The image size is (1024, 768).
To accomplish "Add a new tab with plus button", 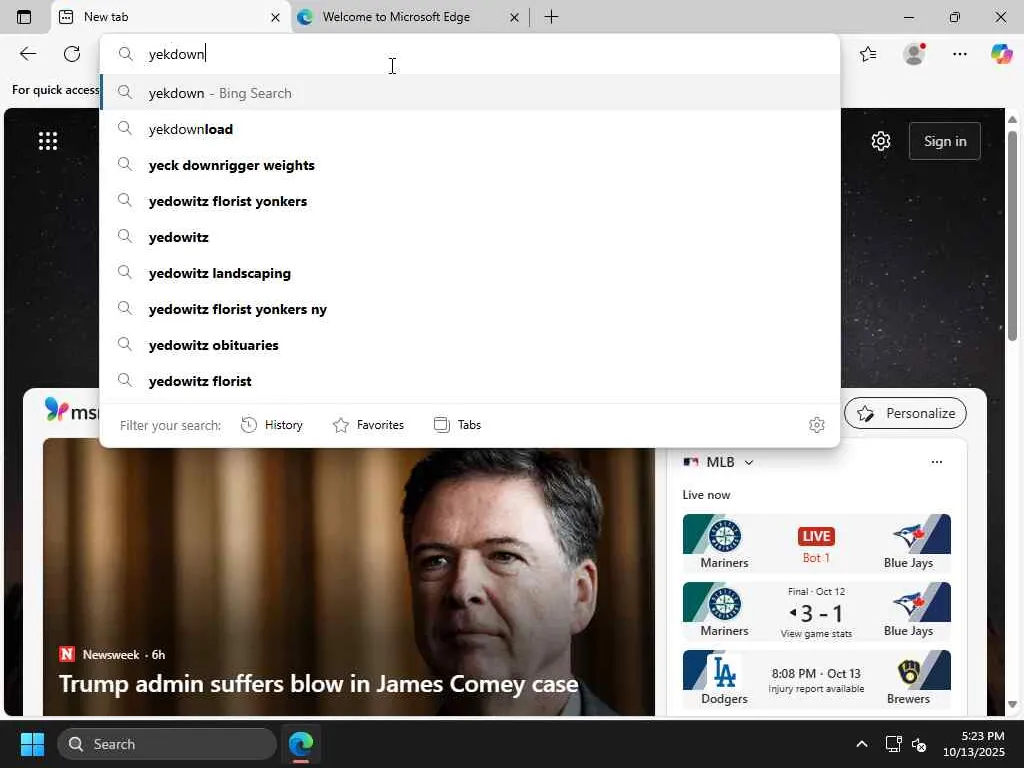I will 551,17.
